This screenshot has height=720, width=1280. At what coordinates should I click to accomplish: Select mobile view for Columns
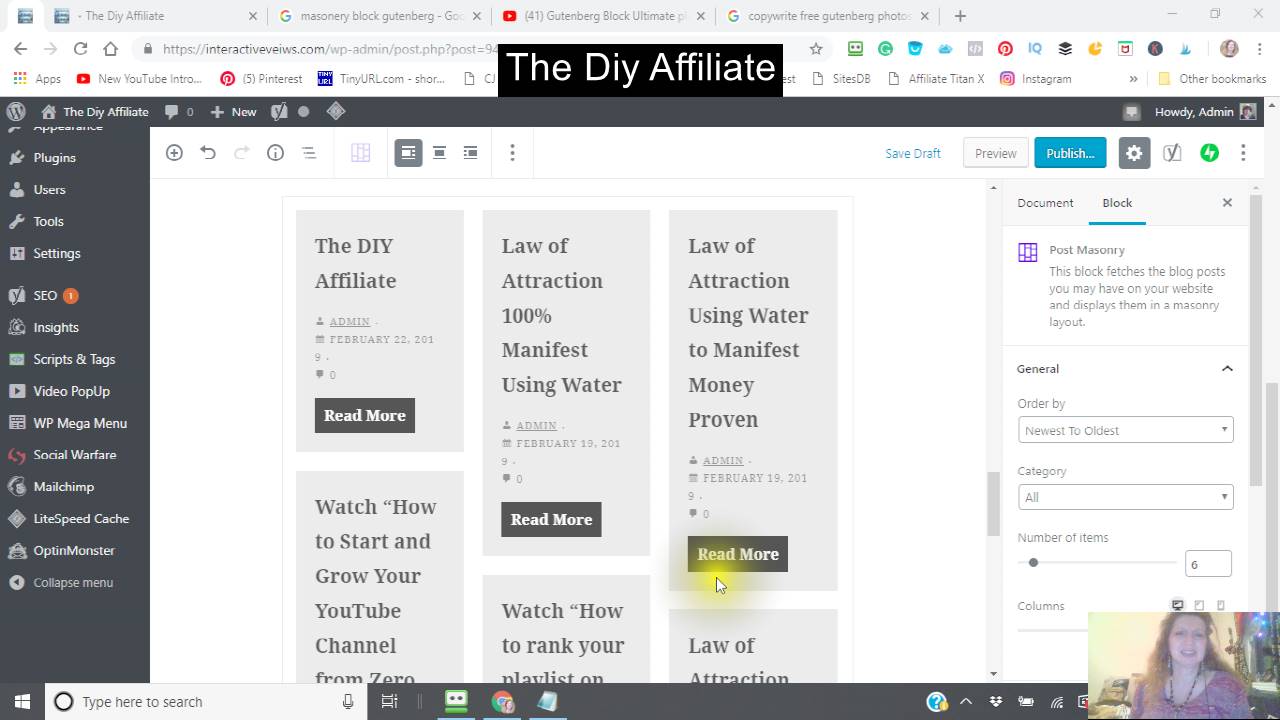tap(1220, 606)
